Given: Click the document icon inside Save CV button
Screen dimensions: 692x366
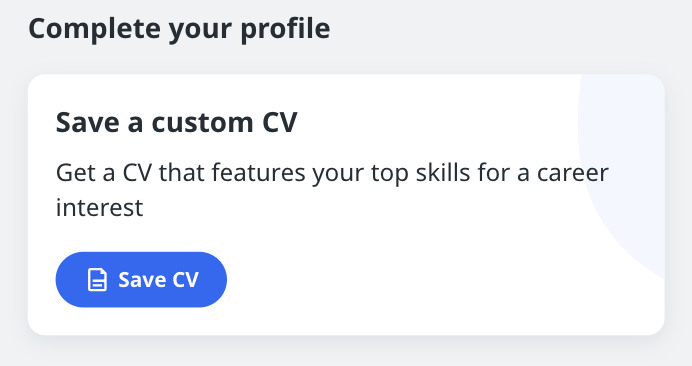Looking at the screenshot, I should [97, 279].
